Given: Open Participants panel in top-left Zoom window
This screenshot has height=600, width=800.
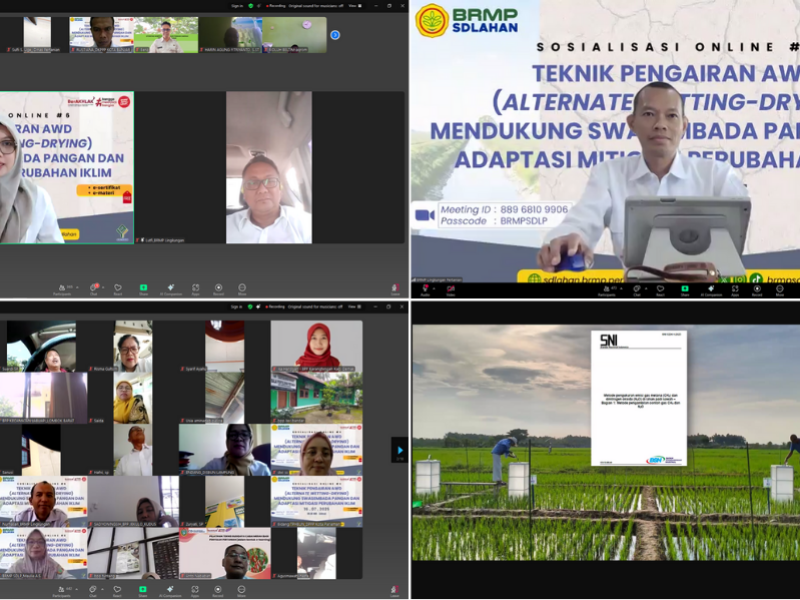Looking at the screenshot, I should point(62,287).
